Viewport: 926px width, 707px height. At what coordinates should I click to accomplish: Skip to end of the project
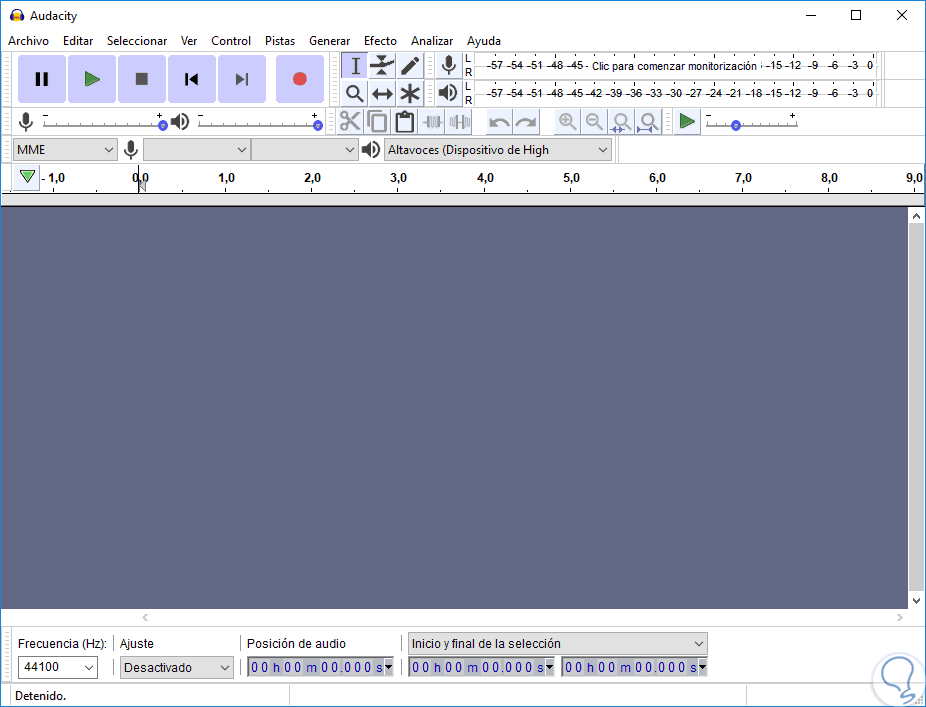click(x=242, y=79)
